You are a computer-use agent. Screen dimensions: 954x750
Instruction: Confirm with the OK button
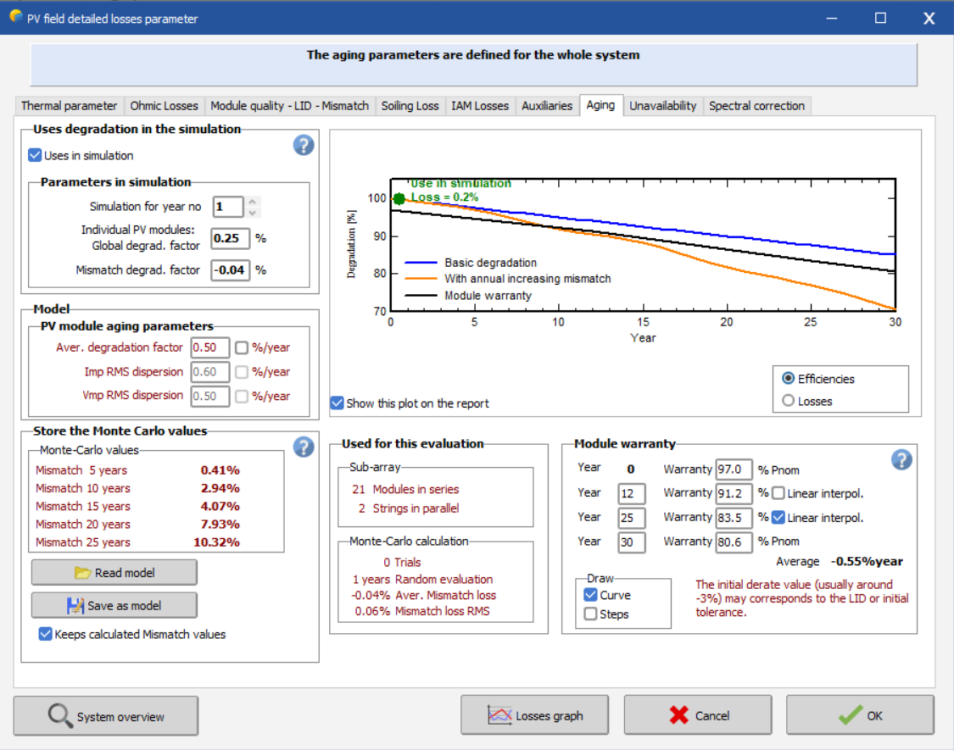pyautogui.click(x=859, y=716)
